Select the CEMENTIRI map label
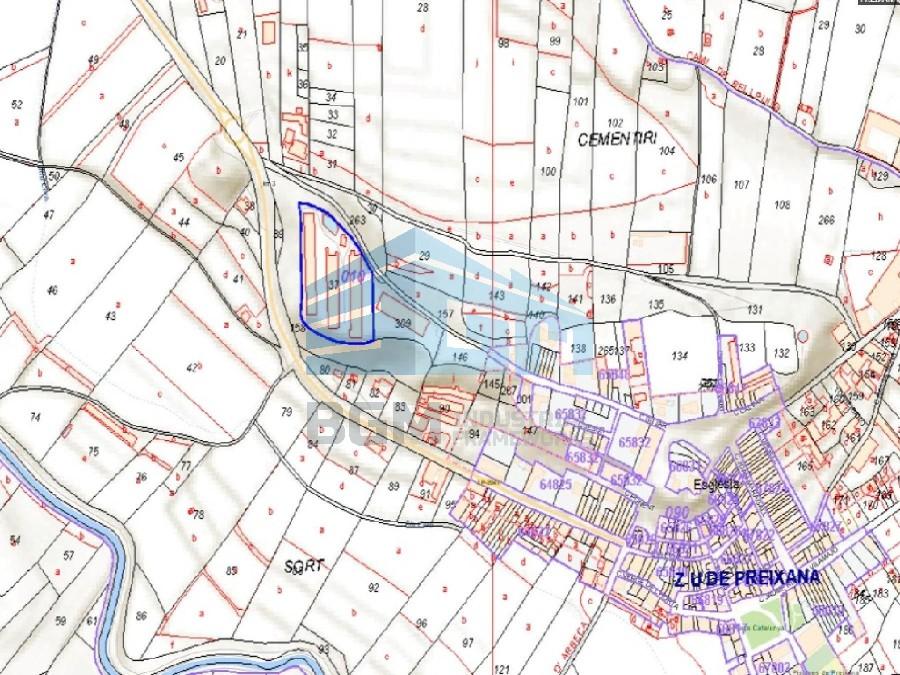Viewport: 900px width, 675px height. coord(615,141)
